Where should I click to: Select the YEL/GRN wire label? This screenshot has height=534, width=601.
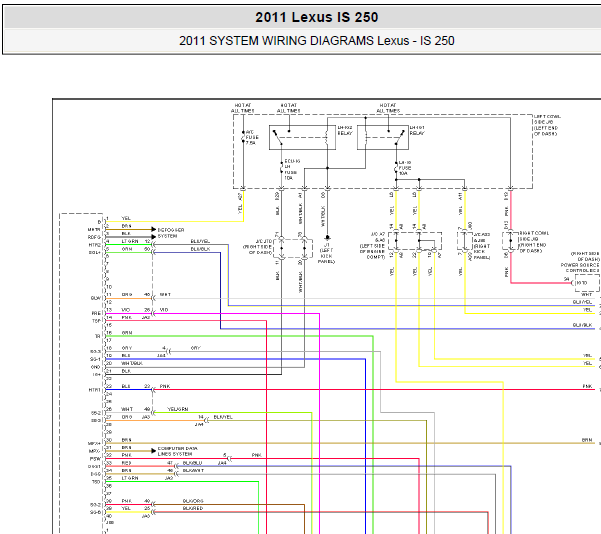178,409
